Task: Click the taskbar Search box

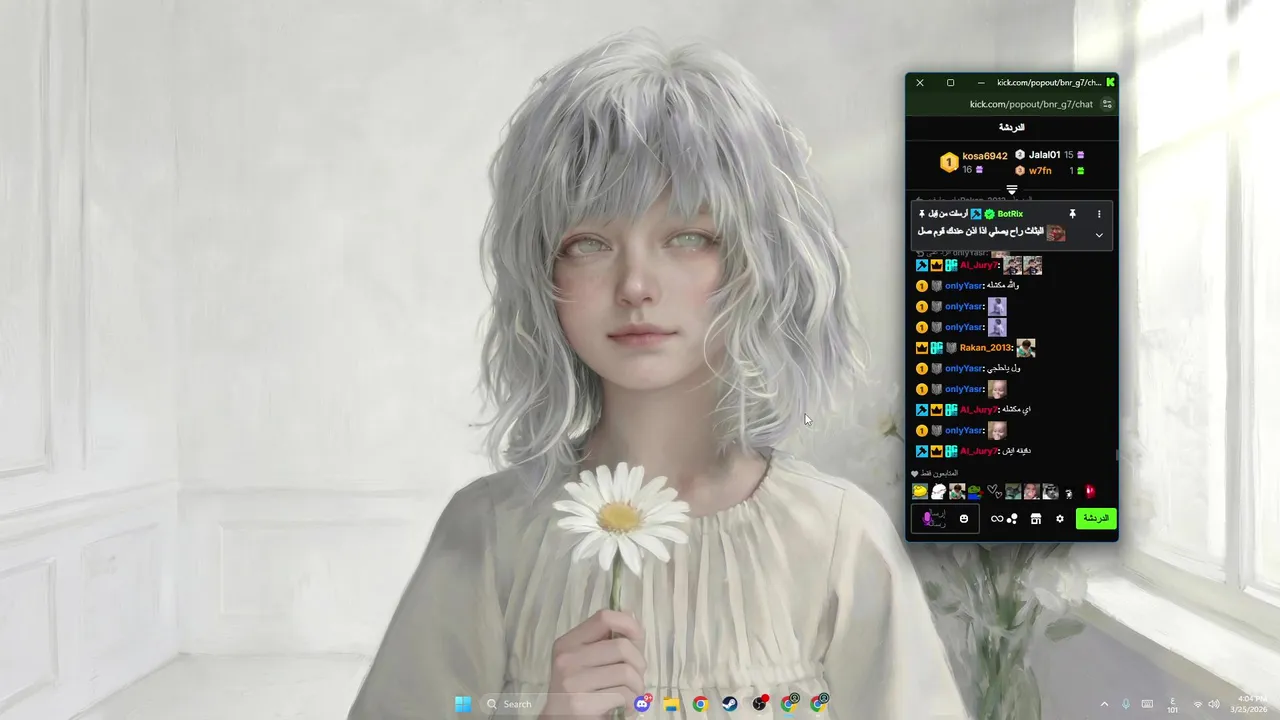Action: click(553, 704)
